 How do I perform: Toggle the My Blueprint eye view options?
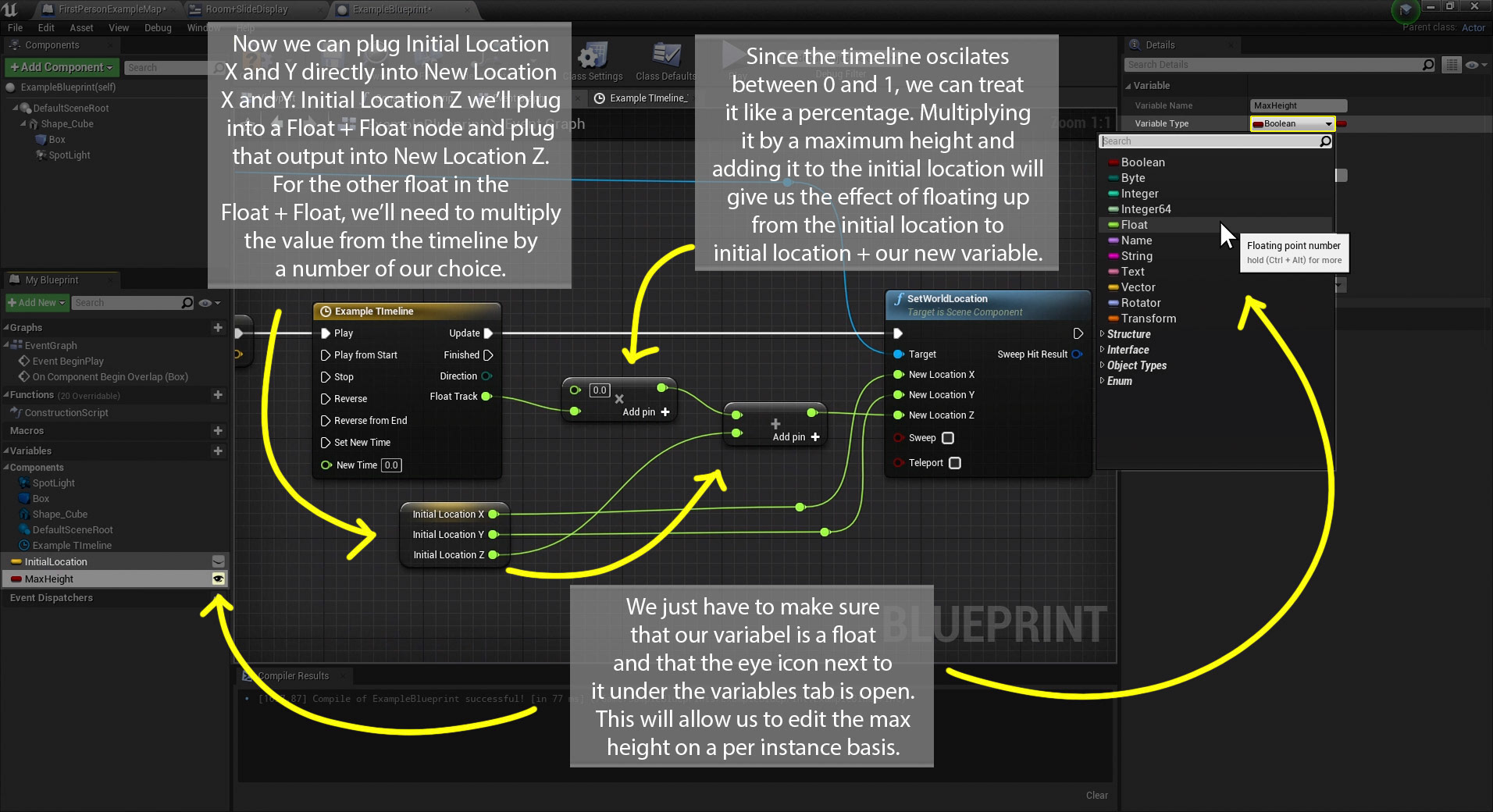click(x=209, y=303)
